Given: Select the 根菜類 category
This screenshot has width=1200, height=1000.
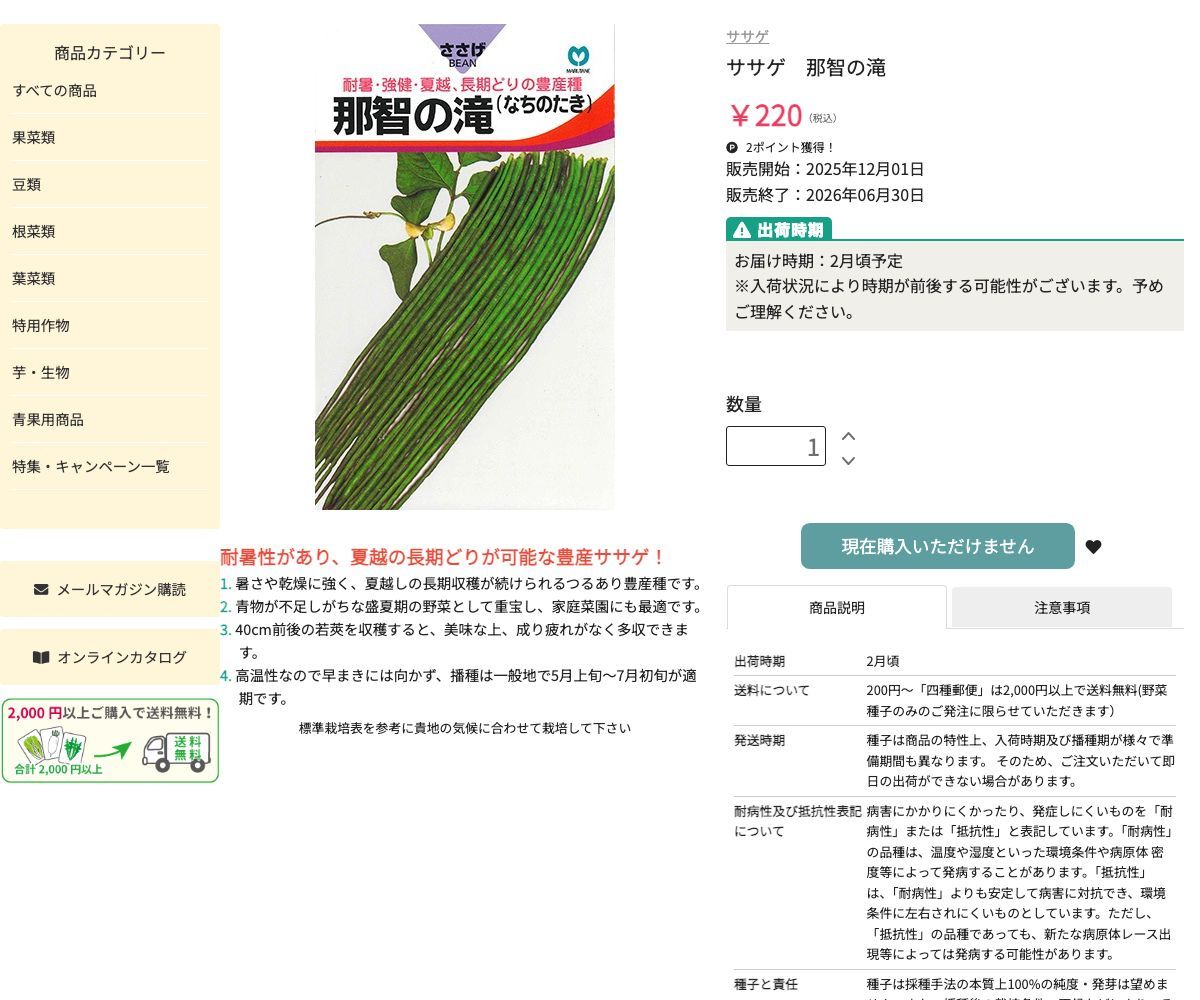Looking at the screenshot, I should coord(35,231).
